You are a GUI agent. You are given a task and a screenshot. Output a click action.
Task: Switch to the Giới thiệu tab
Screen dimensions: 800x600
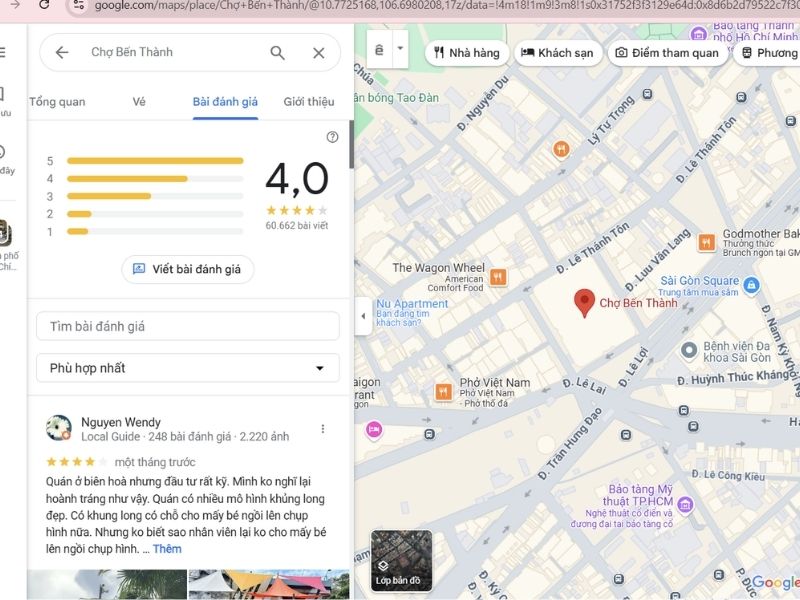[309, 102]
